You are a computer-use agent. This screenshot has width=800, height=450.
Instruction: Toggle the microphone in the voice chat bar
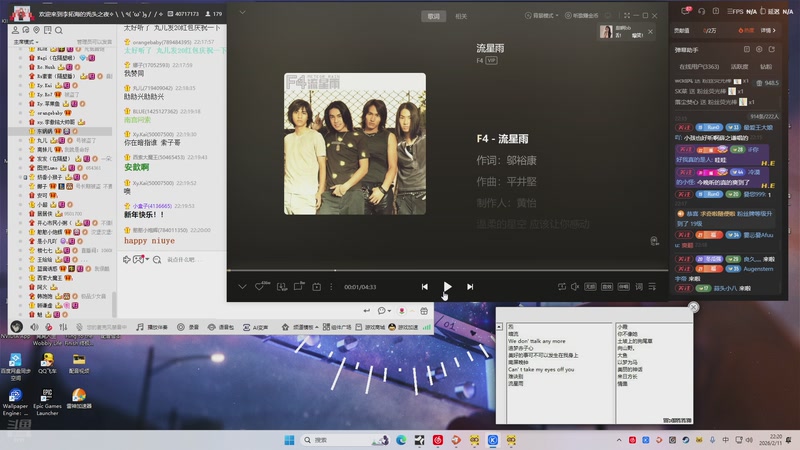coord(48,327)
